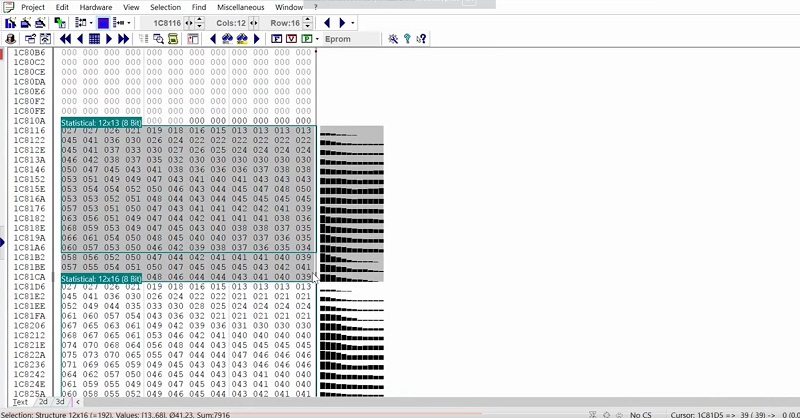
Task: Open the Miscellaneous menu
Action: coord(241,7)
